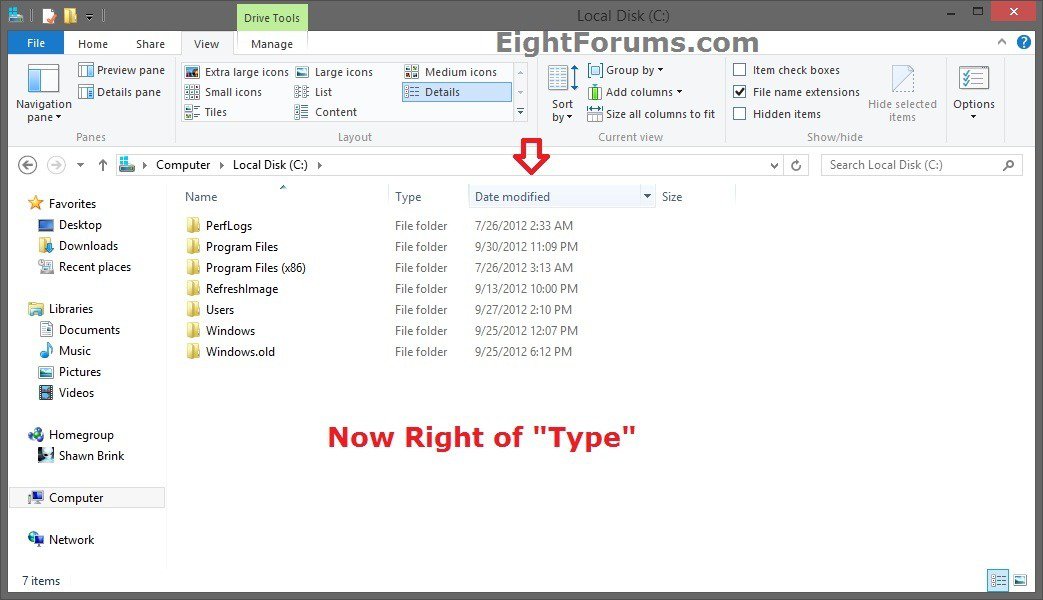Open the Manage tab

click(x=271, y=44)
